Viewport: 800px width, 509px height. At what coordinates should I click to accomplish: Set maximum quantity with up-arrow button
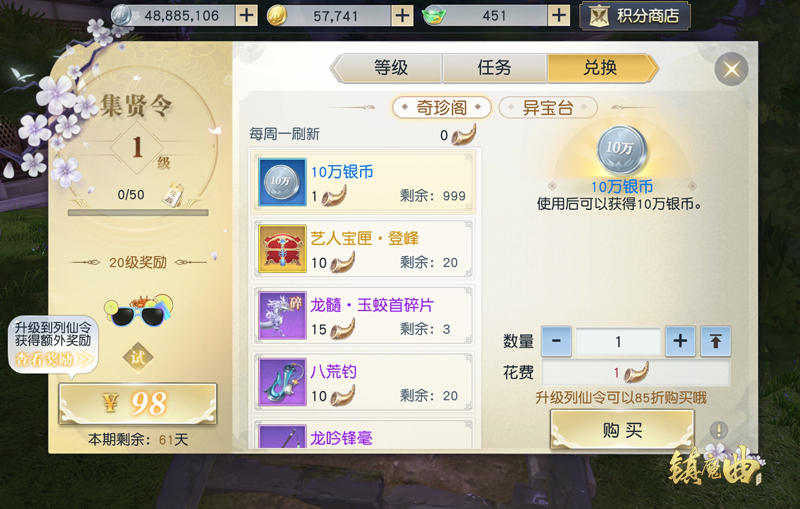click(715, 341)
